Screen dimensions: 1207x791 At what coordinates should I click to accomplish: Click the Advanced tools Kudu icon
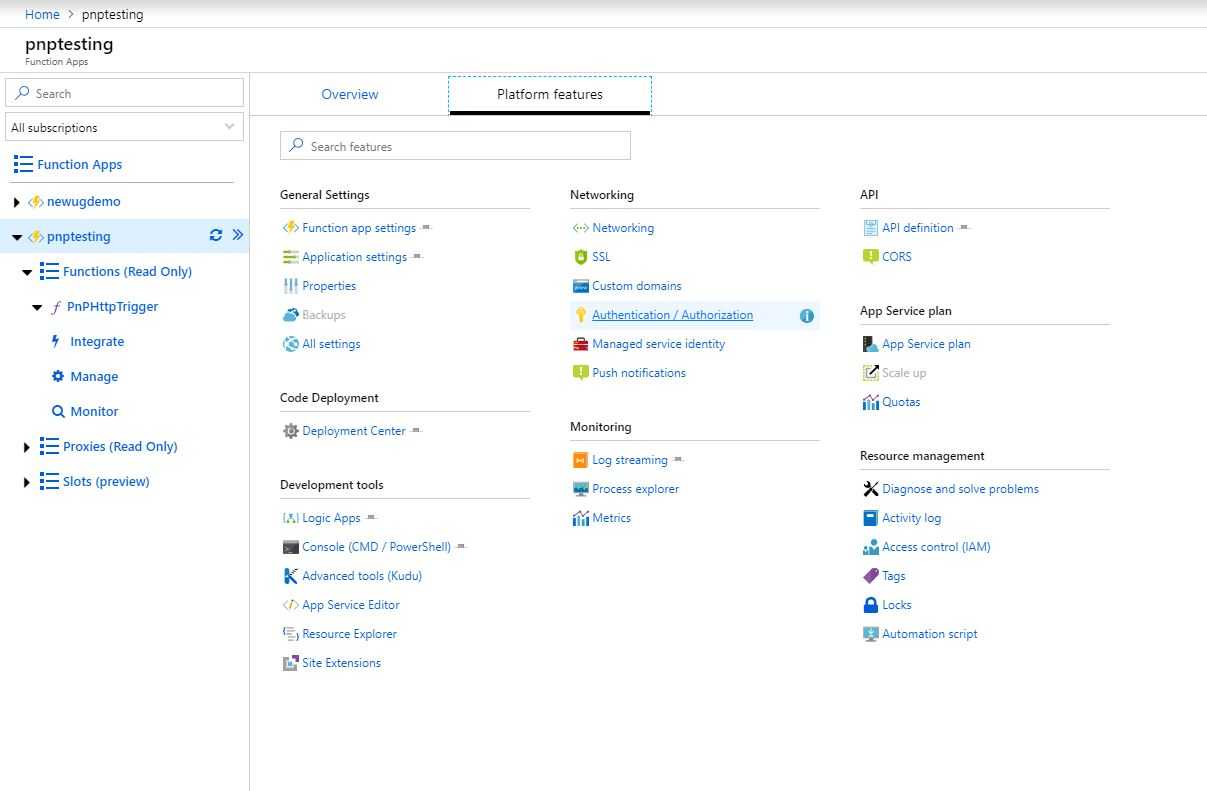point(291,576)
